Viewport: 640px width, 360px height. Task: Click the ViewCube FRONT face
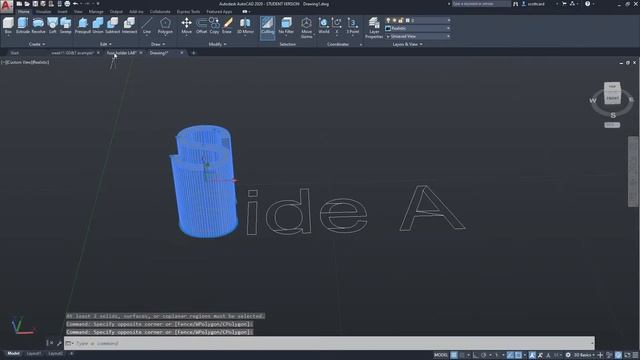tap(612, 98)
